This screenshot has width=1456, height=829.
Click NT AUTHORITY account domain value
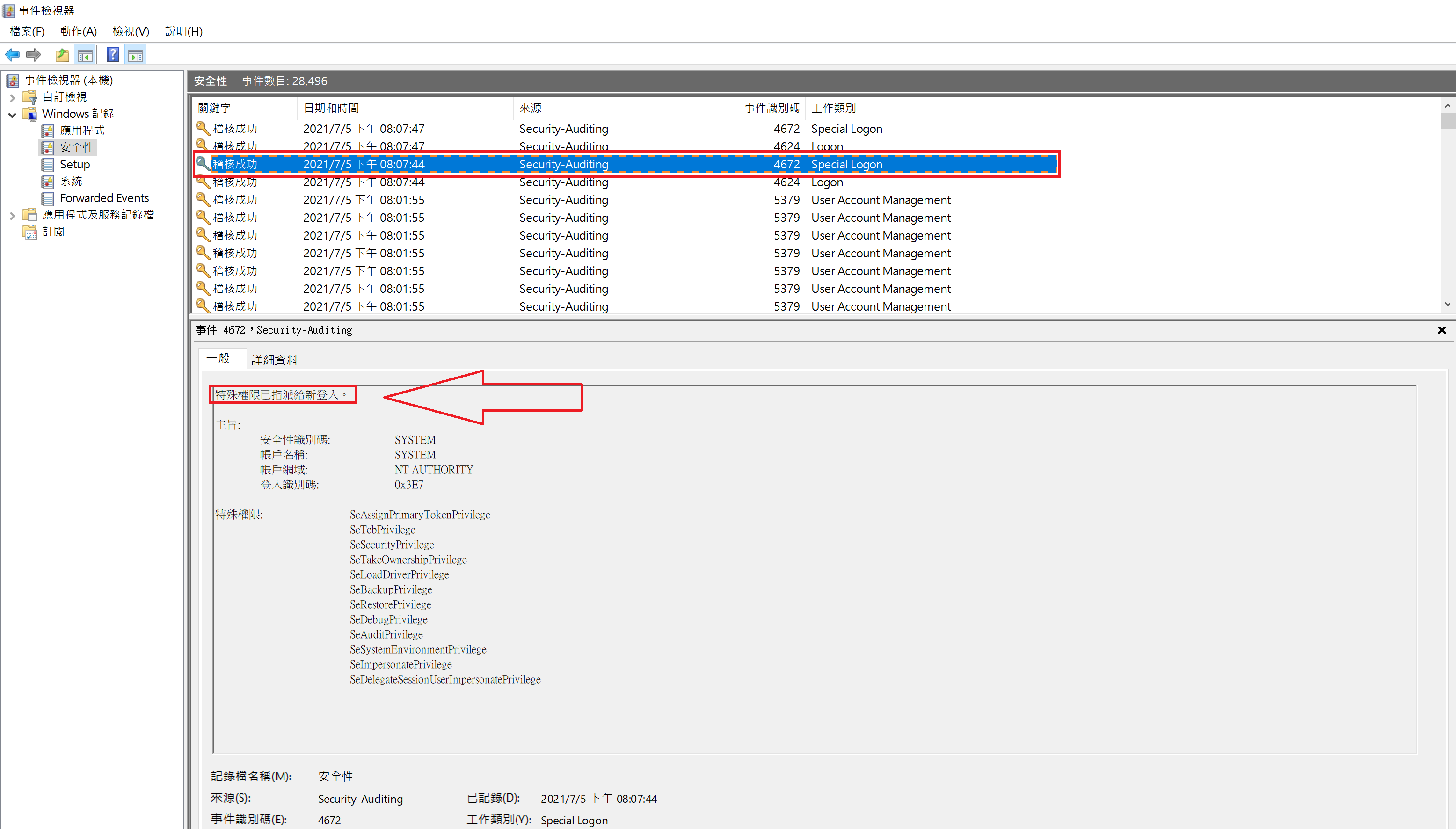434,470
